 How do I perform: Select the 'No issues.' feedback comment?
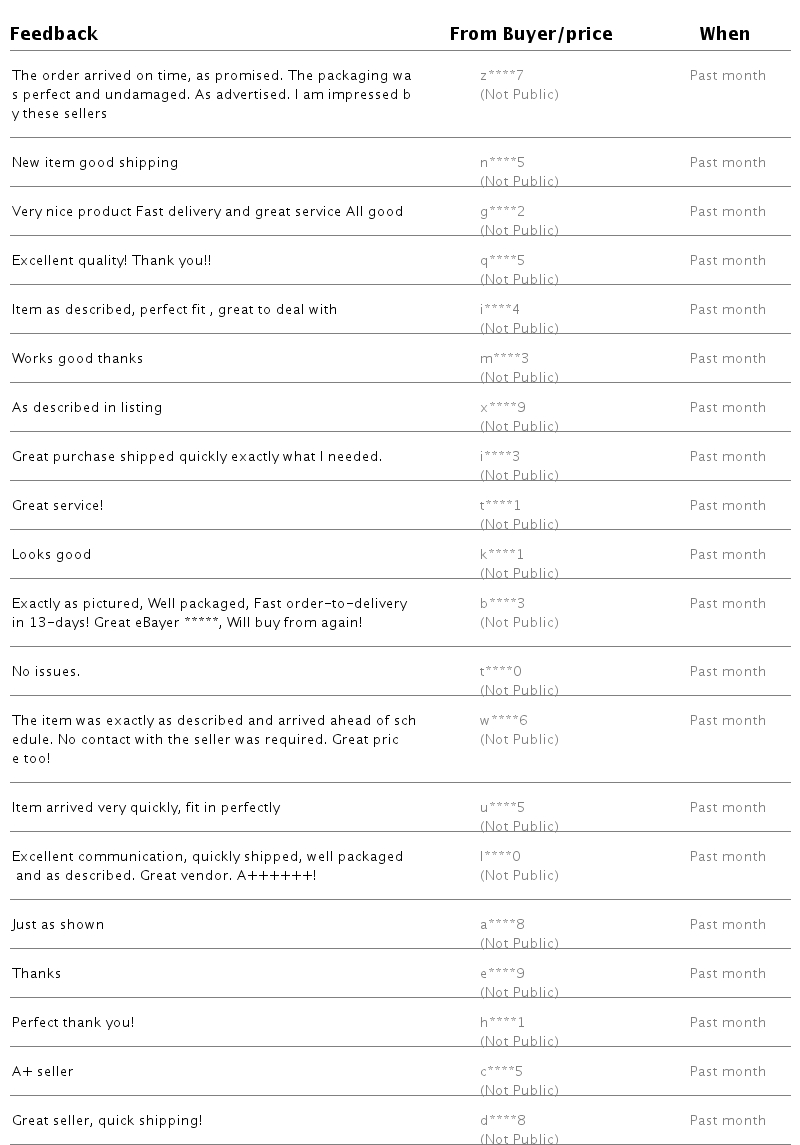[46, 672]
